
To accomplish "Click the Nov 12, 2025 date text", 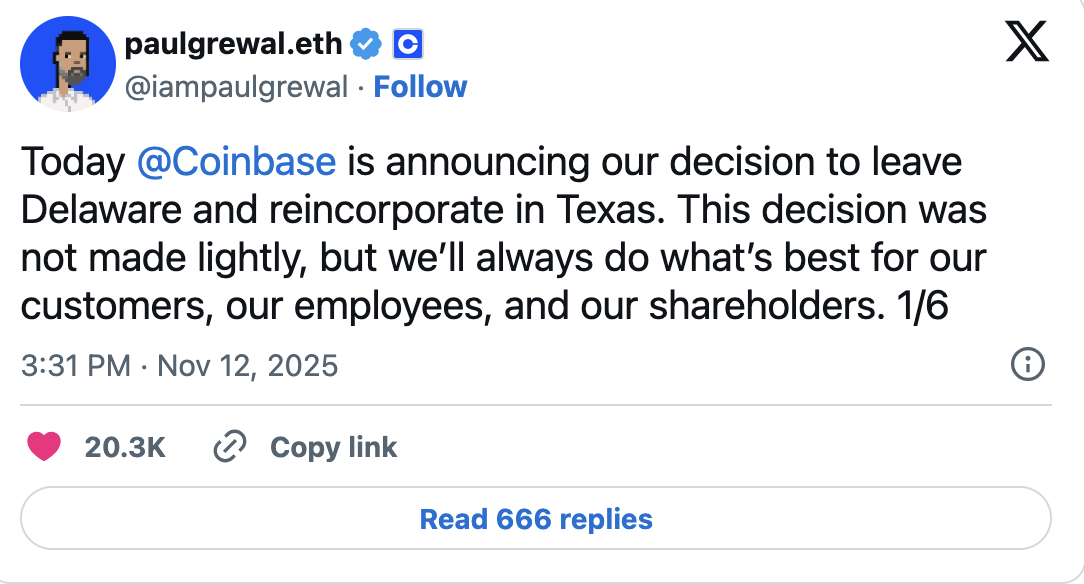I will tap(248, 366).
